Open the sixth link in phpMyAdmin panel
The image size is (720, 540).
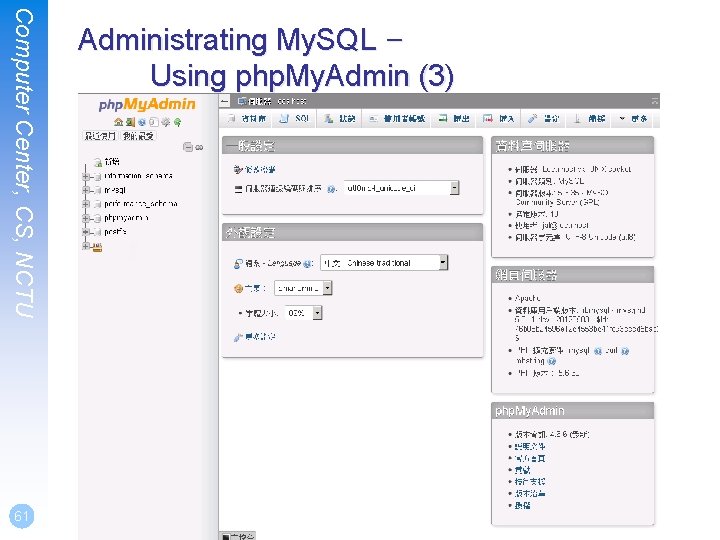(530, 494)
